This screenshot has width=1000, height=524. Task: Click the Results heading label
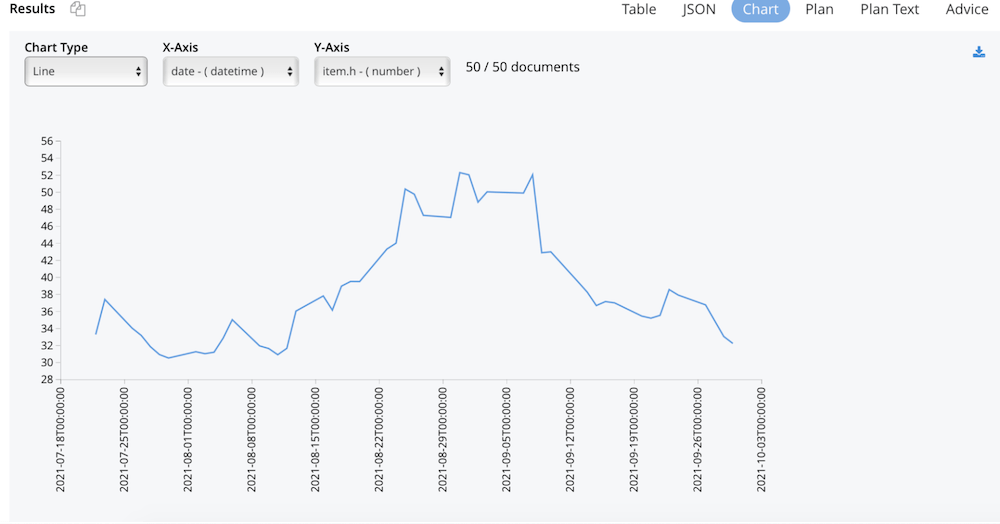32,8
